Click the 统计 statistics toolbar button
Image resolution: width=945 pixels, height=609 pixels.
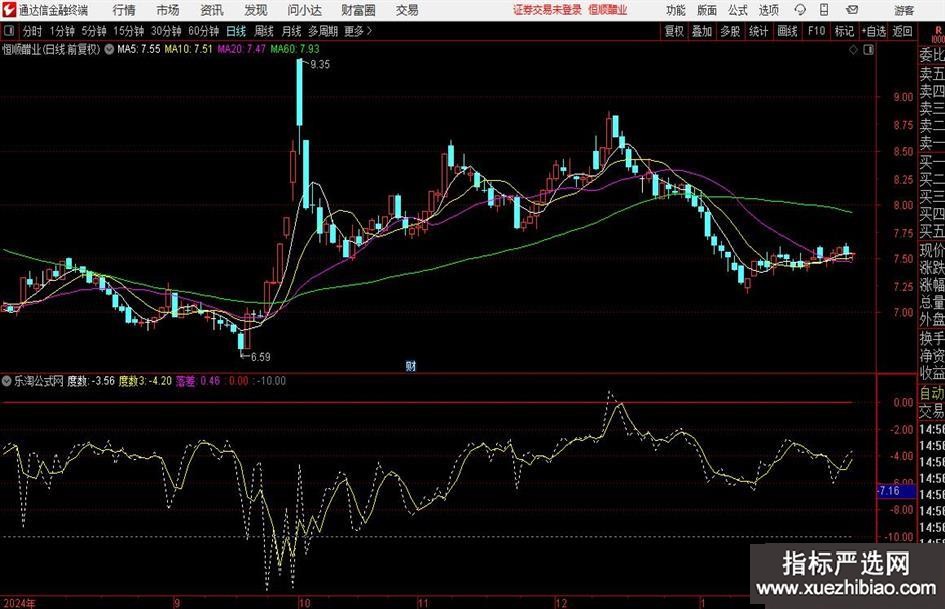click(x=758, y=31)
